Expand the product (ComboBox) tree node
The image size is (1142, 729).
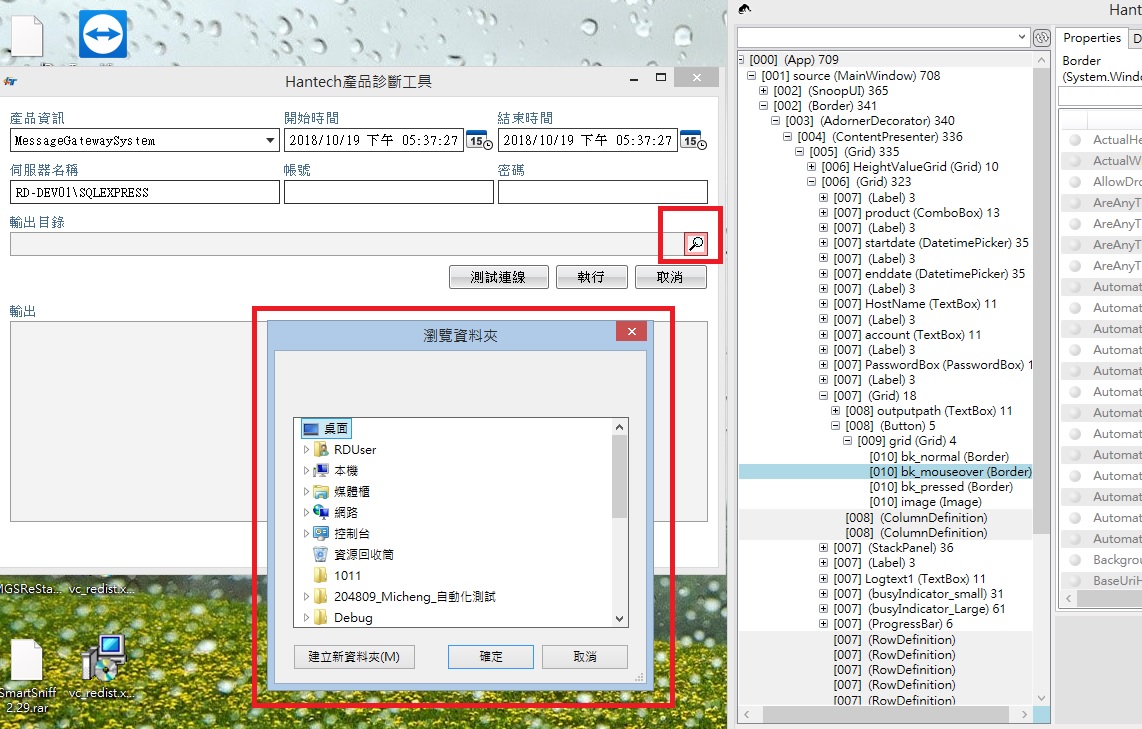click(824, 213)
